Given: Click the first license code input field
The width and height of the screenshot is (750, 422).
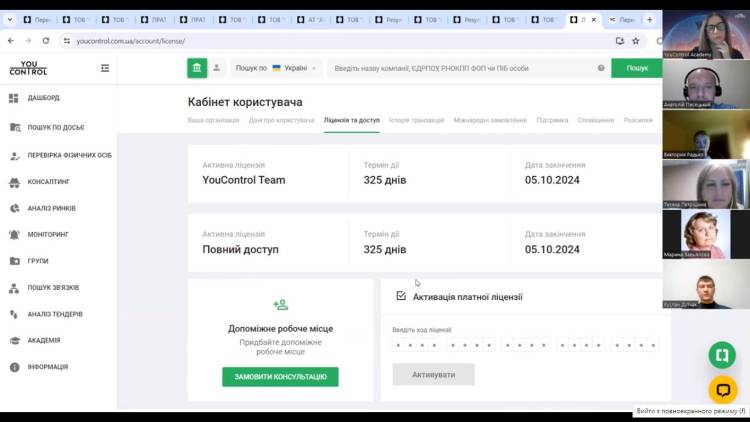Looking at the screenshot, I should (x=416, y=345).
